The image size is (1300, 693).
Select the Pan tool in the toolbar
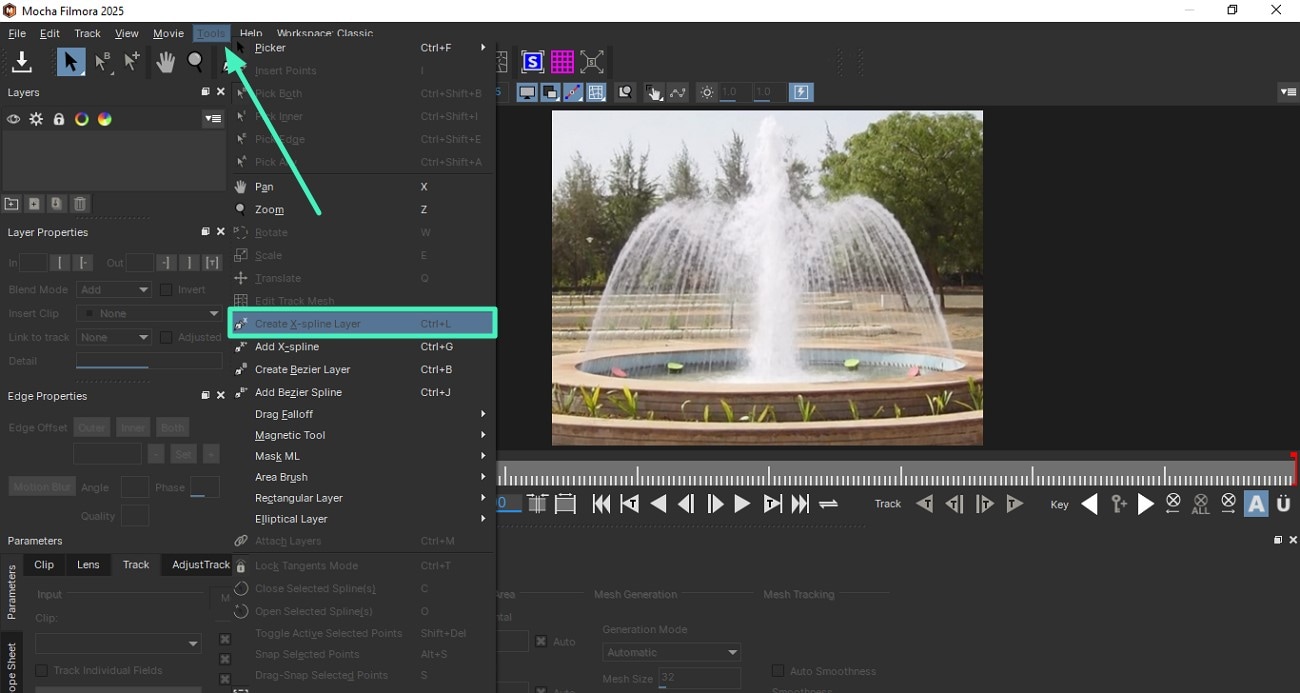(164, 61)
